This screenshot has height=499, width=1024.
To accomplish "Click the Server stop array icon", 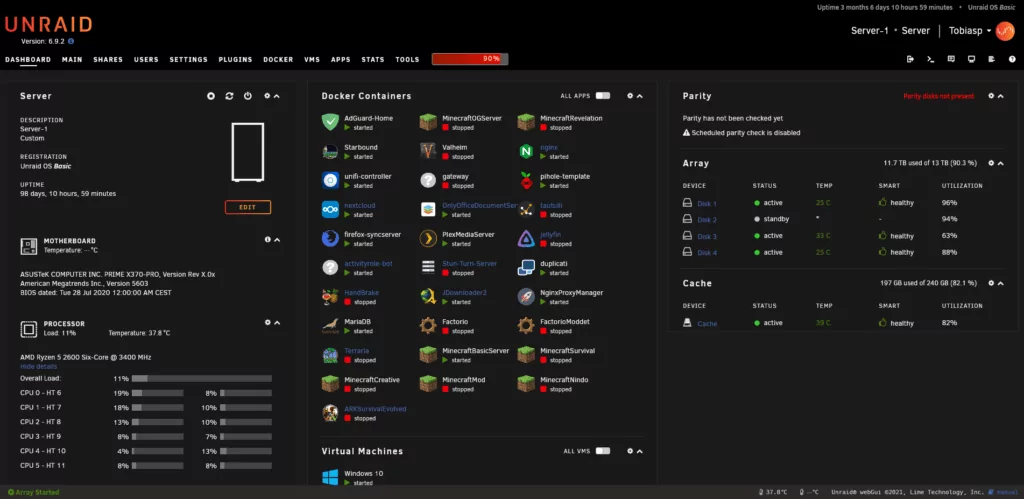I will [211, 96].
